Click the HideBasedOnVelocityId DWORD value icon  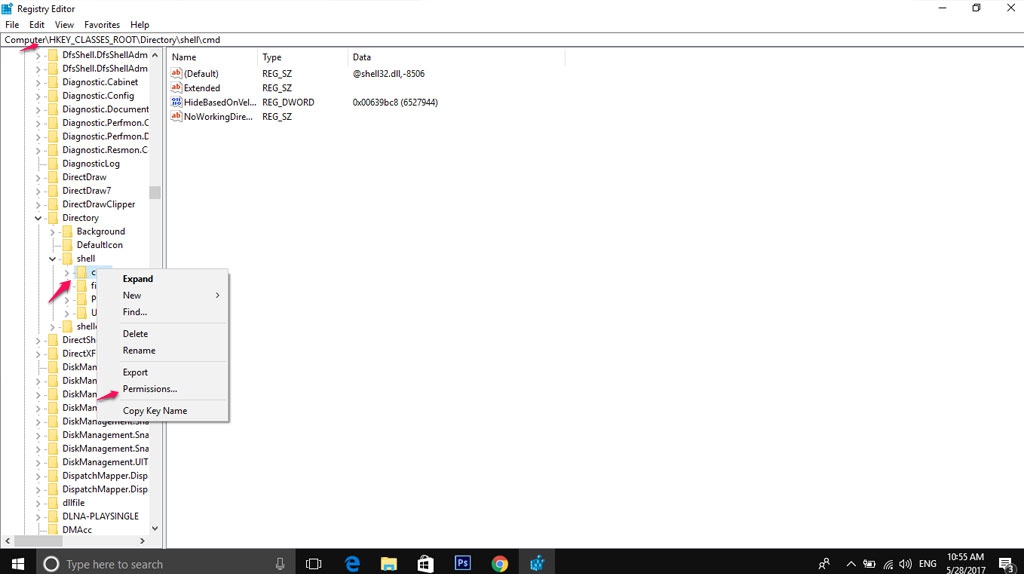point(177,102)
